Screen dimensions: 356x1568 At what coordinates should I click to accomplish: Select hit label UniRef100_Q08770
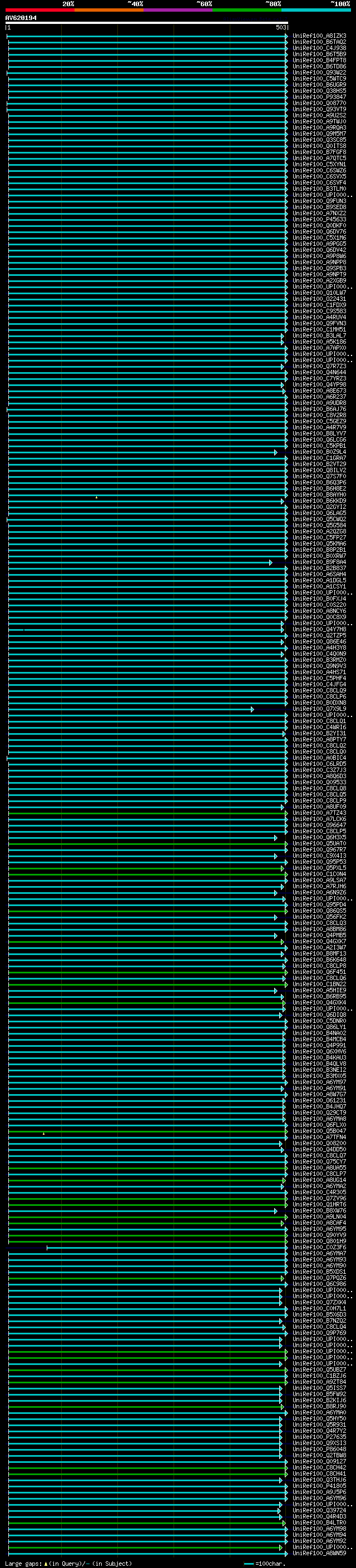coord(319,103)
